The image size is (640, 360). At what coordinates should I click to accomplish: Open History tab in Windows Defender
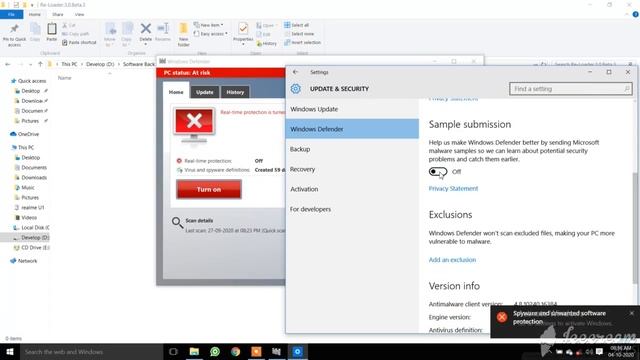click(235, 92)
